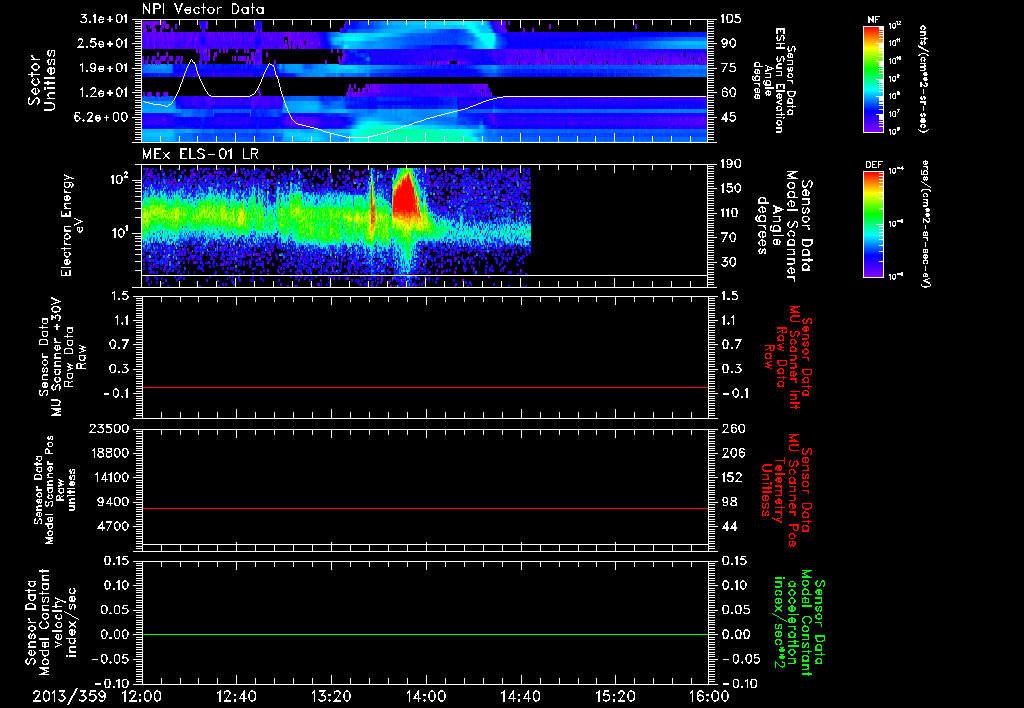
Task: Click the green 'Model Constant acceleration' label
Action: (798, 622)
